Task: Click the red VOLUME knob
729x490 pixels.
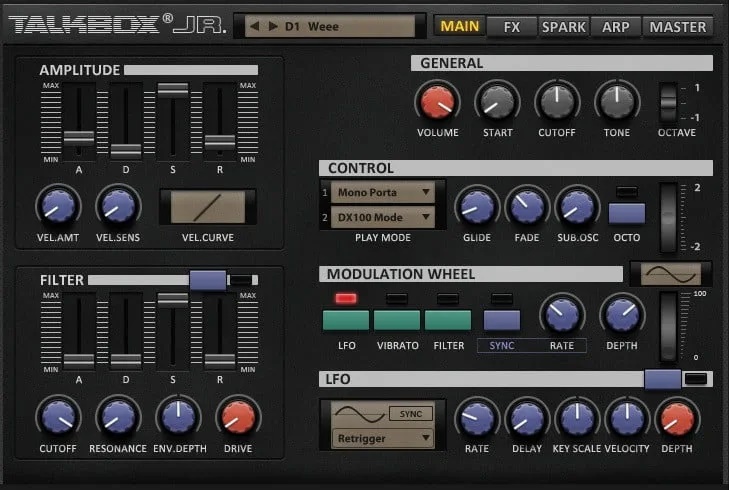Action: 437,102
